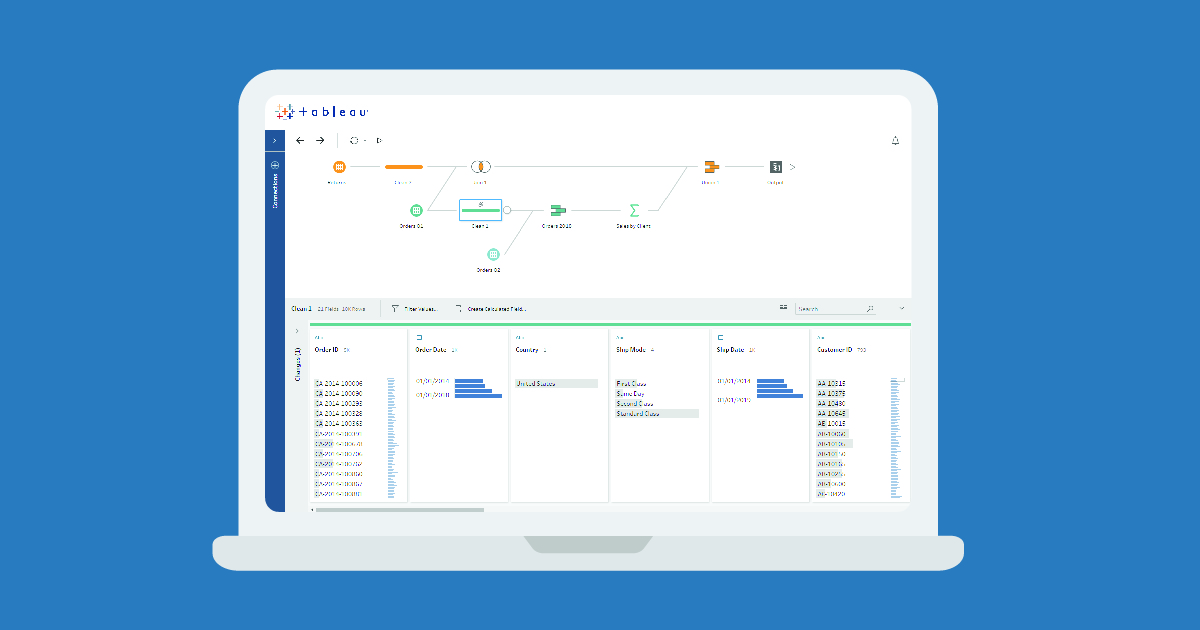Change the Ship Date data type icon

(x=720, y=338)
